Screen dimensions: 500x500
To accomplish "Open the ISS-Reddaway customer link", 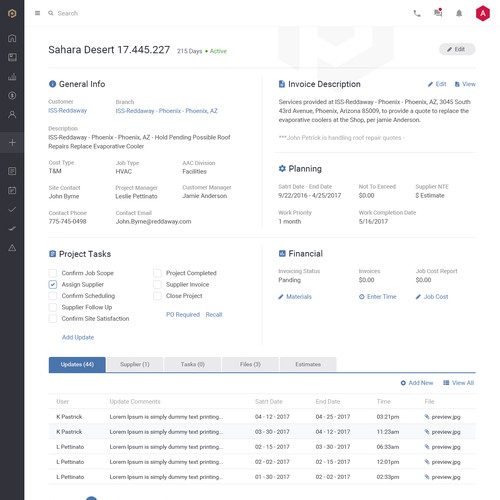I will tap(68, 111).
